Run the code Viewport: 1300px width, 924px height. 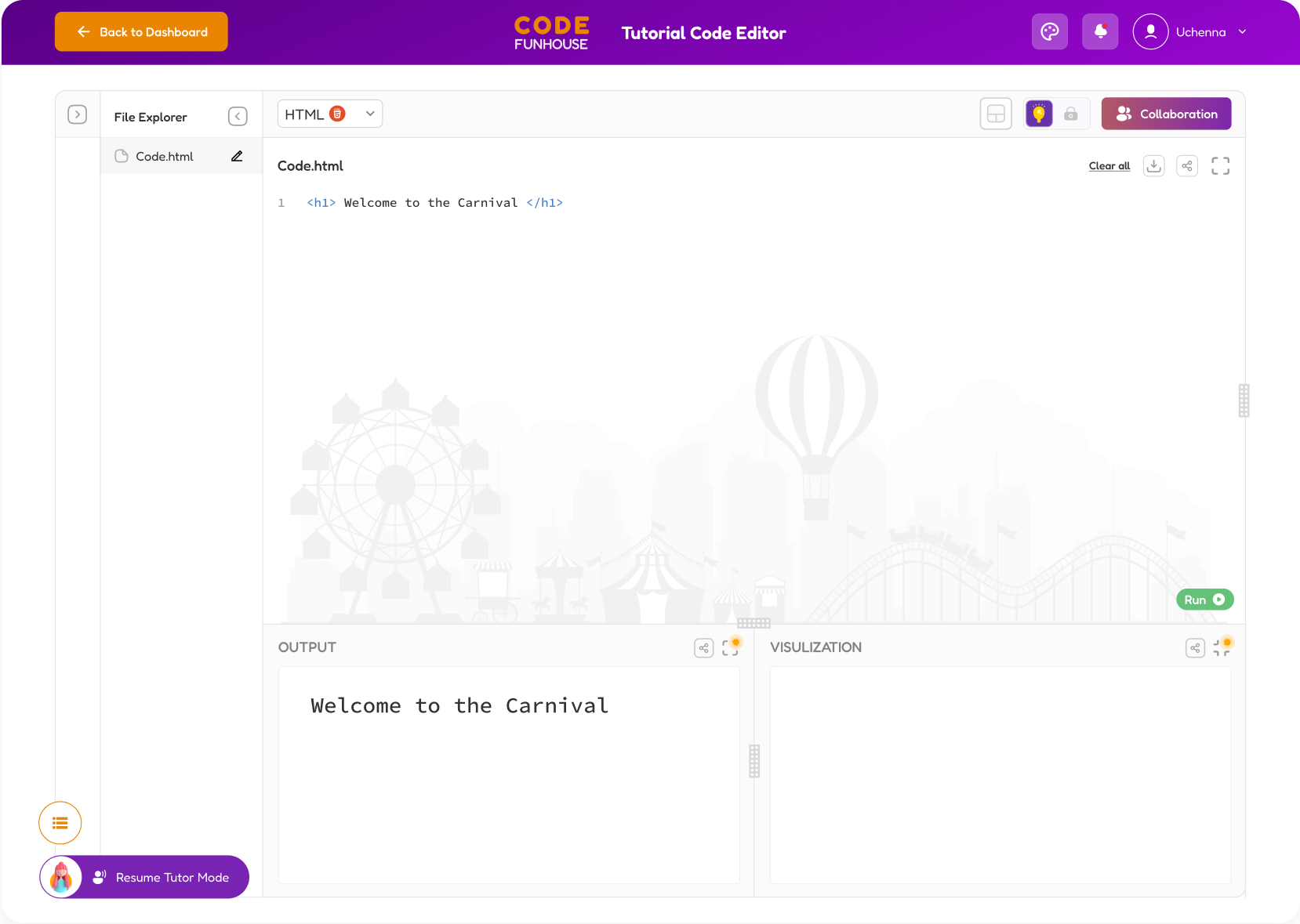pyautogui.click(x=1204, y=600)
